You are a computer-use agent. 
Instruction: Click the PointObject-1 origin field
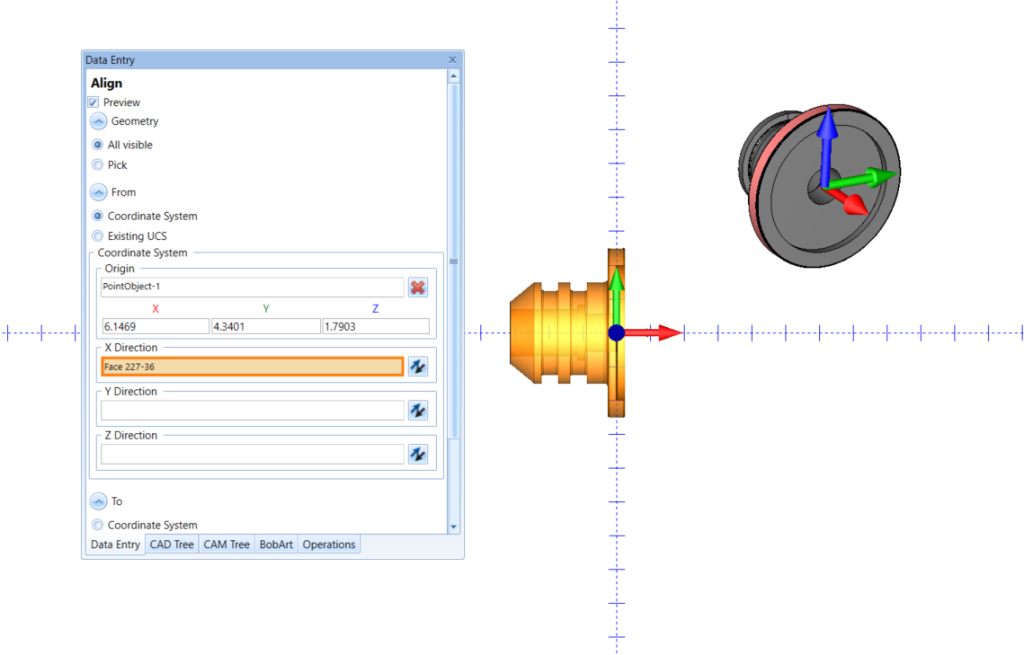tap(250, 287)
